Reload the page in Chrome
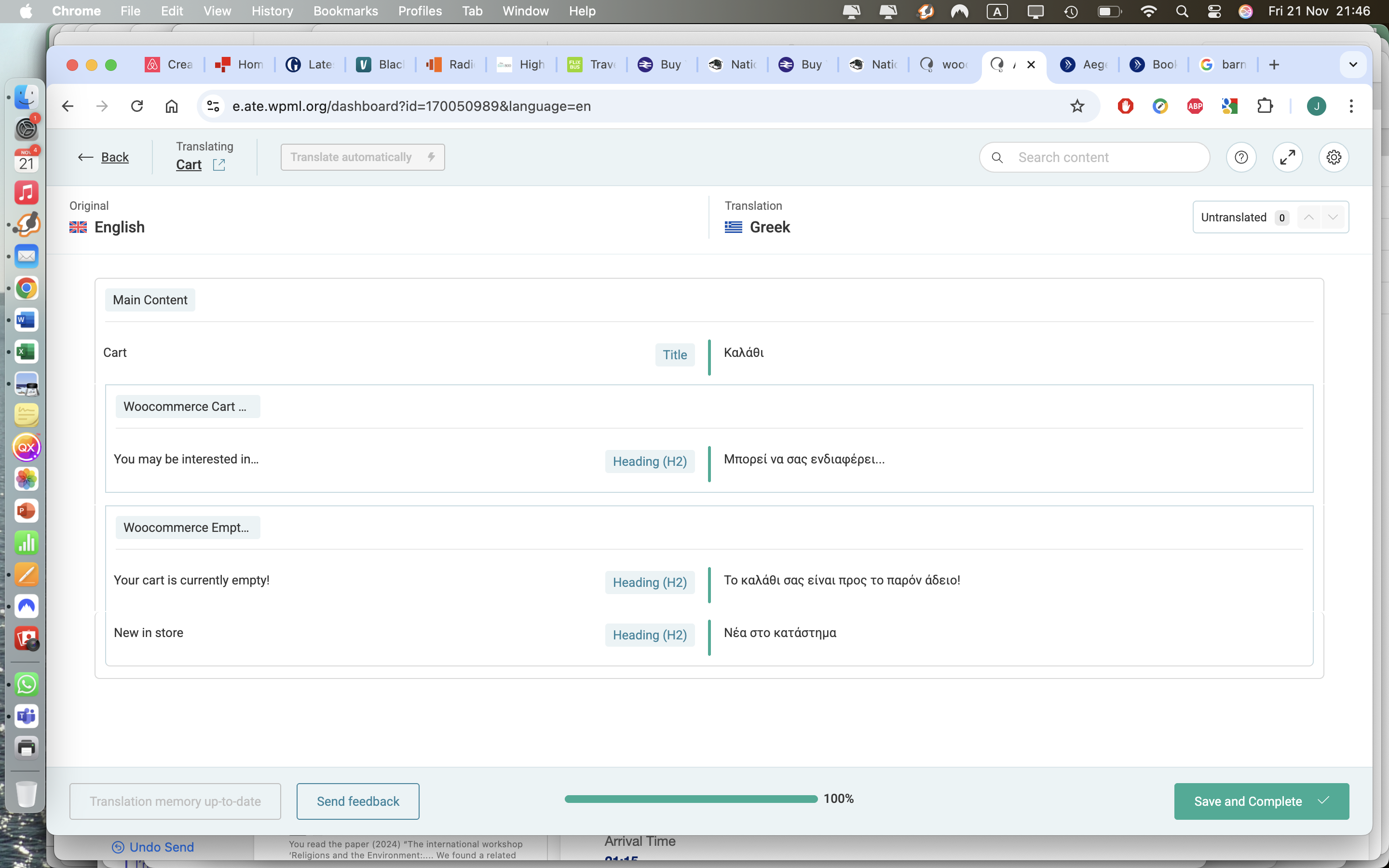 [x=136, y=106]
